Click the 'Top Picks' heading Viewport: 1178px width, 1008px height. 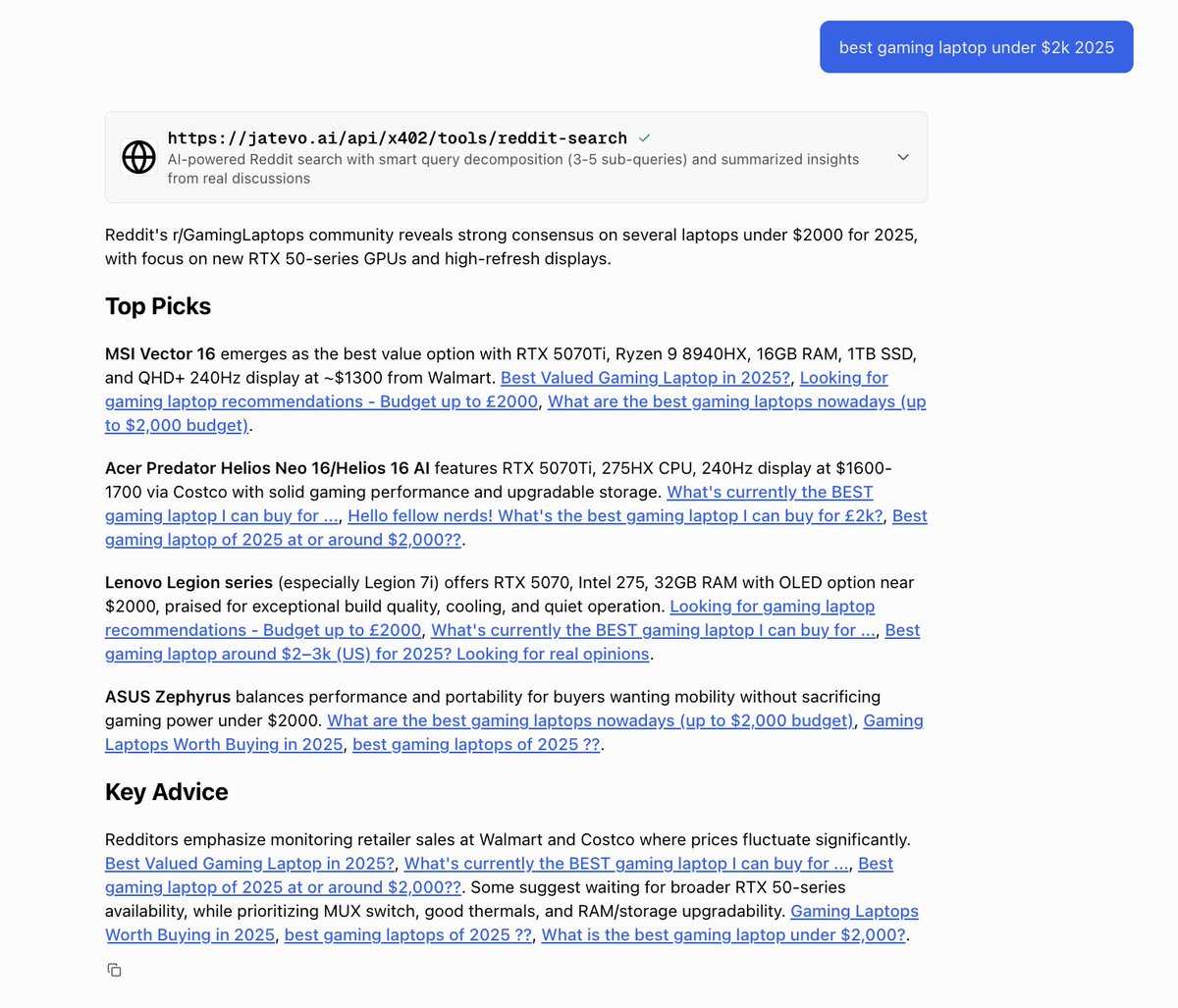(158, 306)
